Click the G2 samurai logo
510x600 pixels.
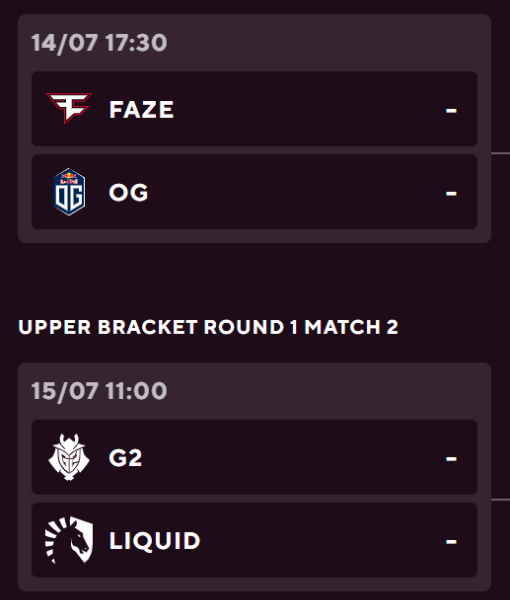point(69,457)
